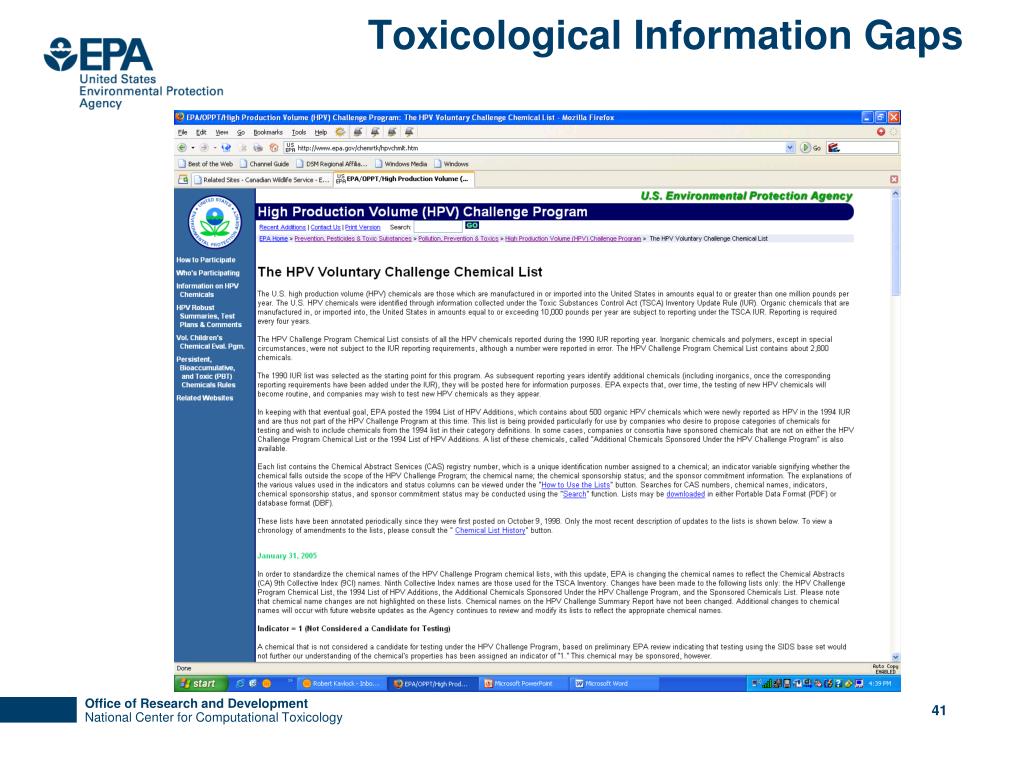Open Vol. Children's Chemical Eval. Pgm. link
This screenshot has width=1024, height=768.
click(210, 342)
